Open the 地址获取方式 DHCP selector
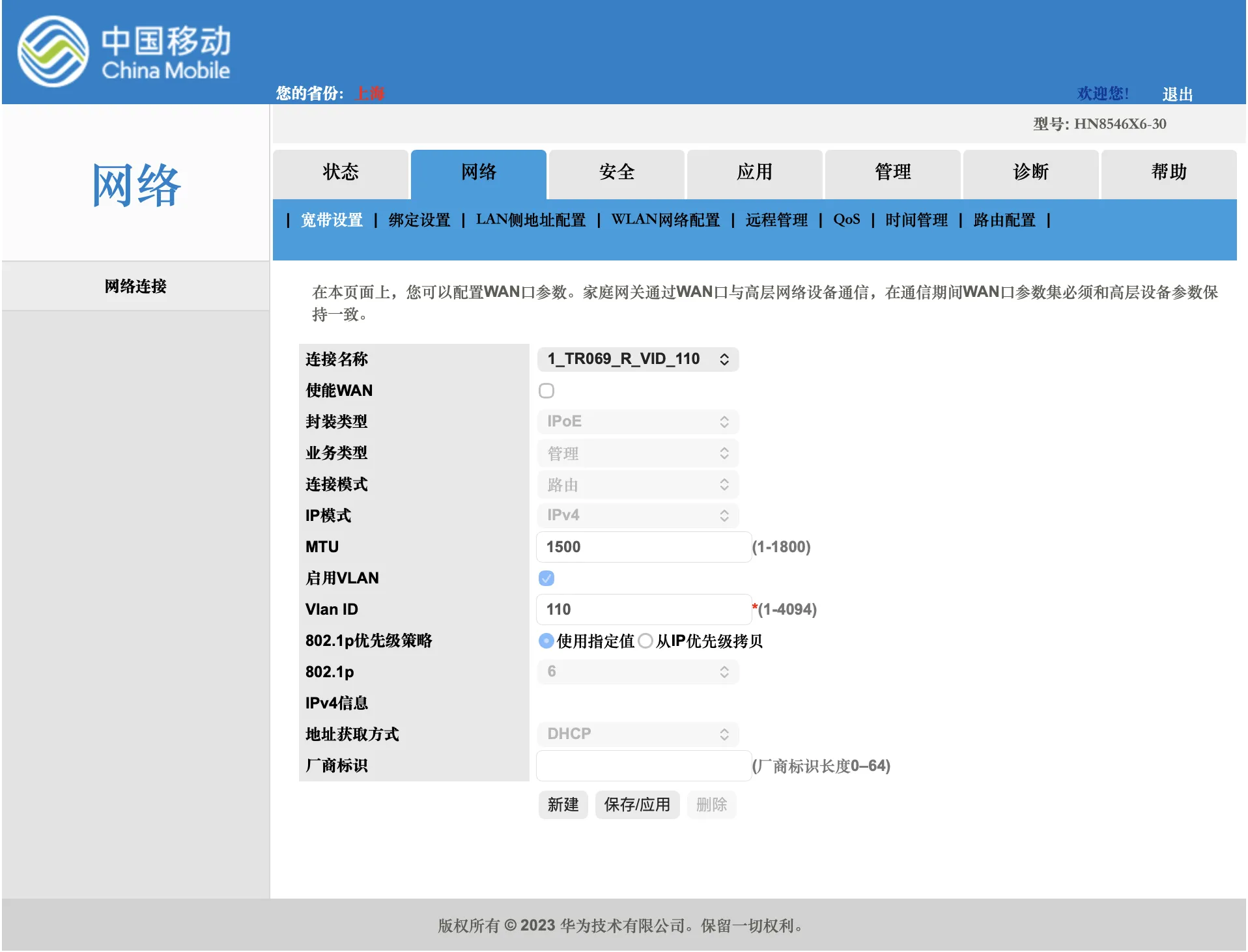The height and width of the screenshot is (952, 1248). [x=637, y=734]
